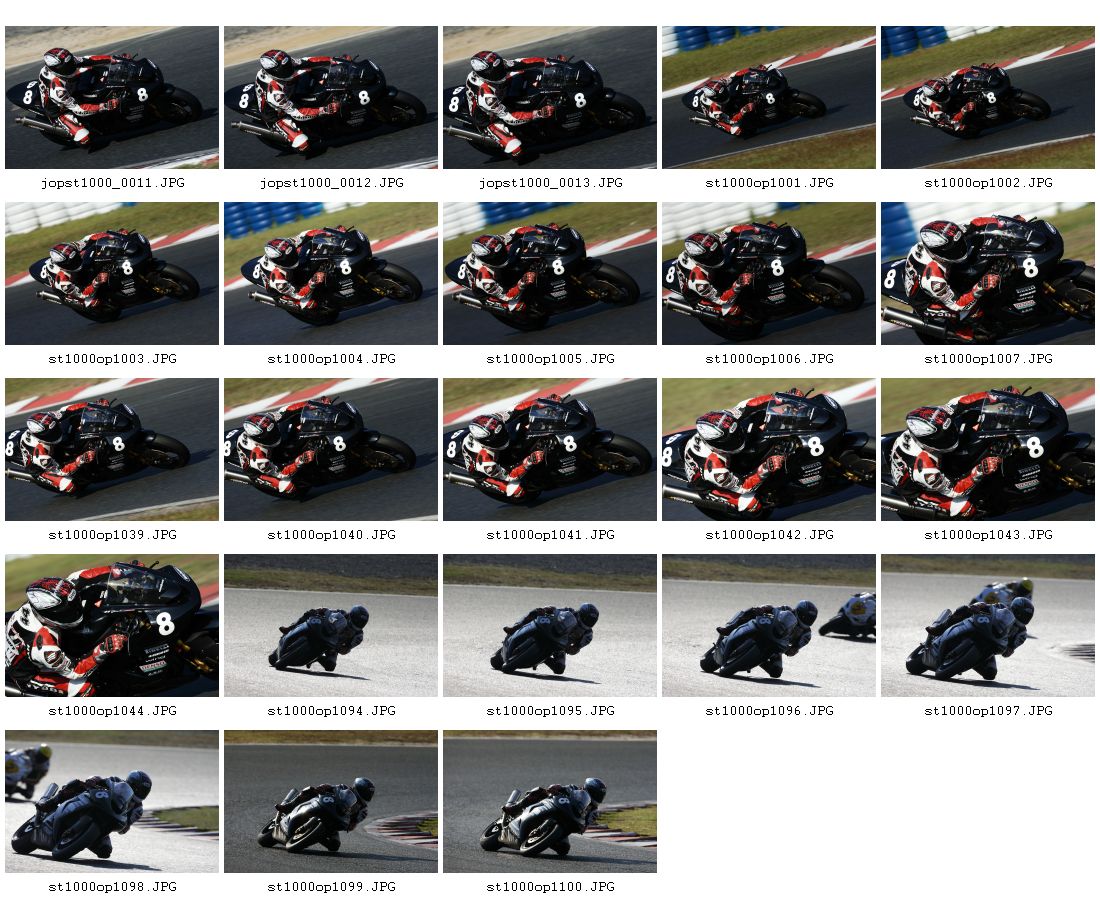Open the st1000op1041.JPG picture

549,450
